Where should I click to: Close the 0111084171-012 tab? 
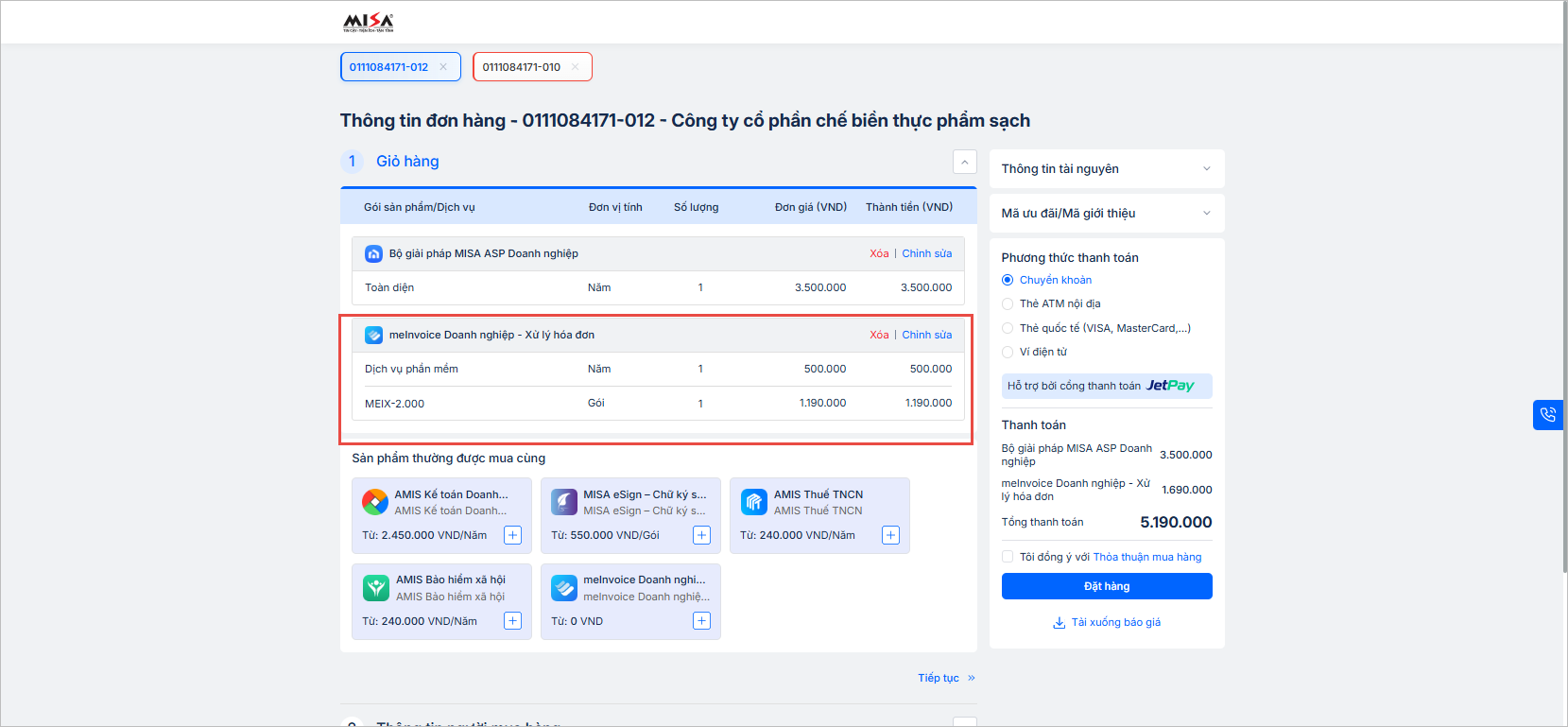click(x=443, y=67)
